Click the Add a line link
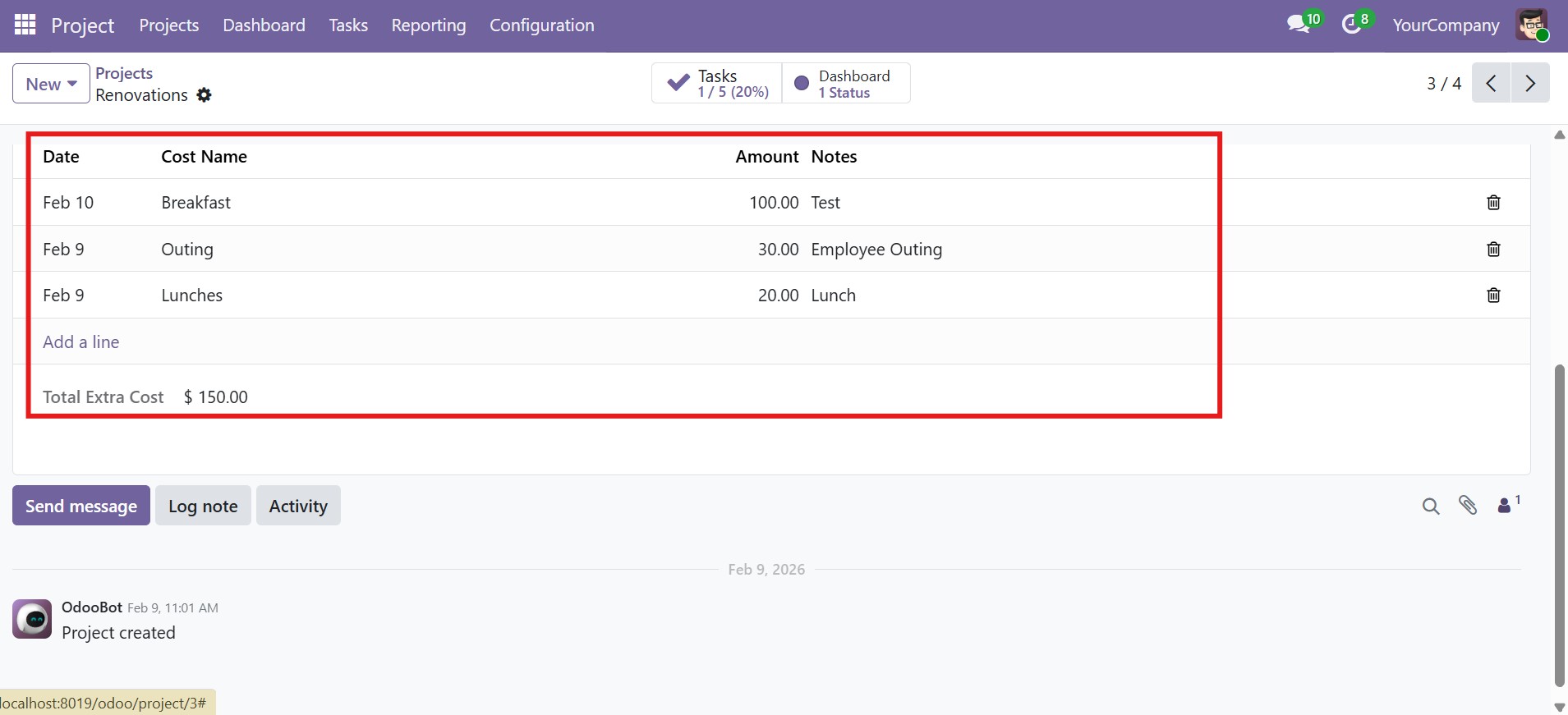 coord(81,342)
